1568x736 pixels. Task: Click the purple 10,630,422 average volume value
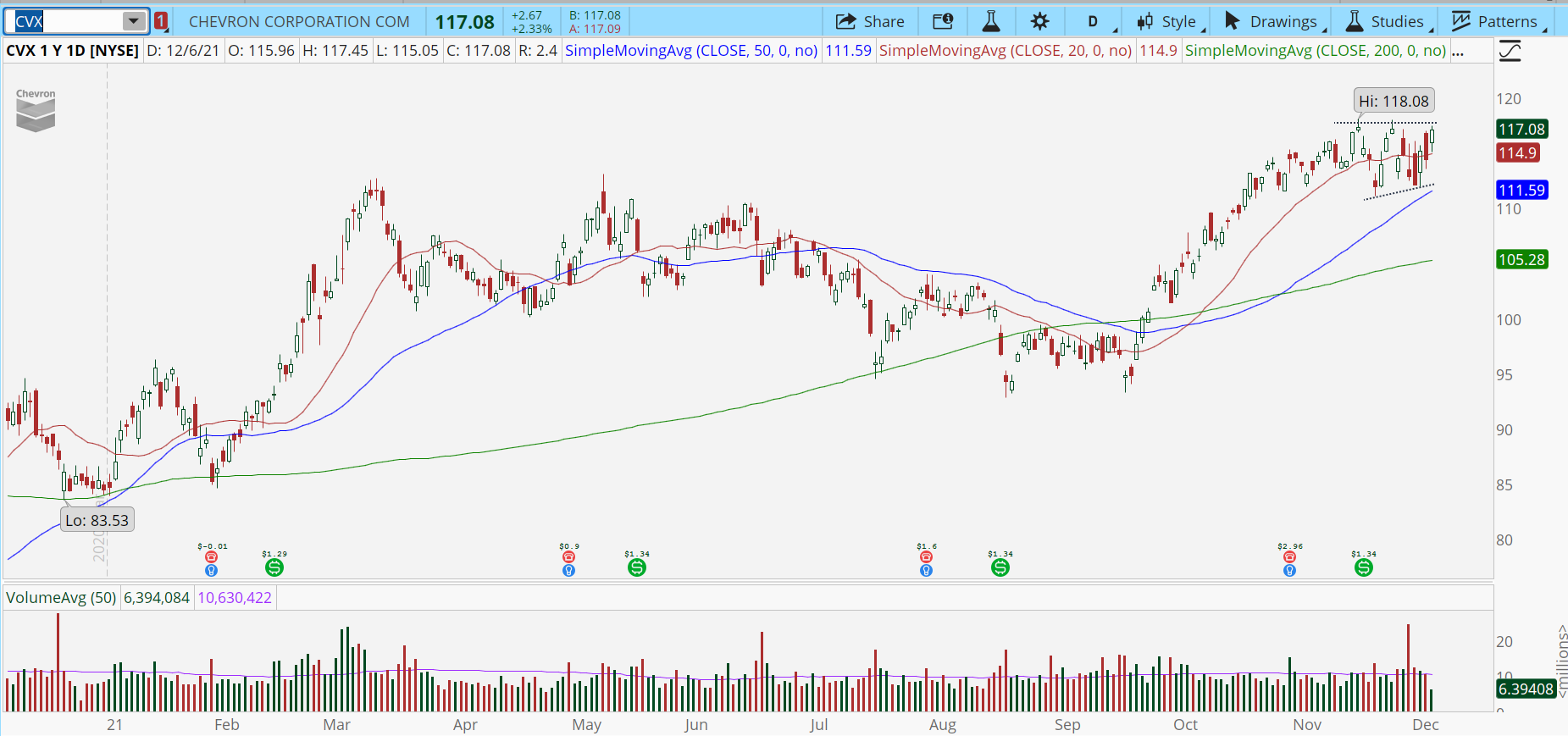pos(235,598)
